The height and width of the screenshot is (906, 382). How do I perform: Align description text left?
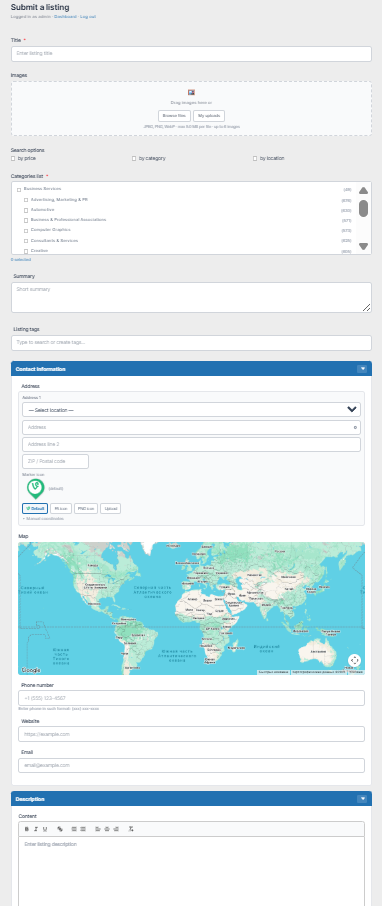98,829
